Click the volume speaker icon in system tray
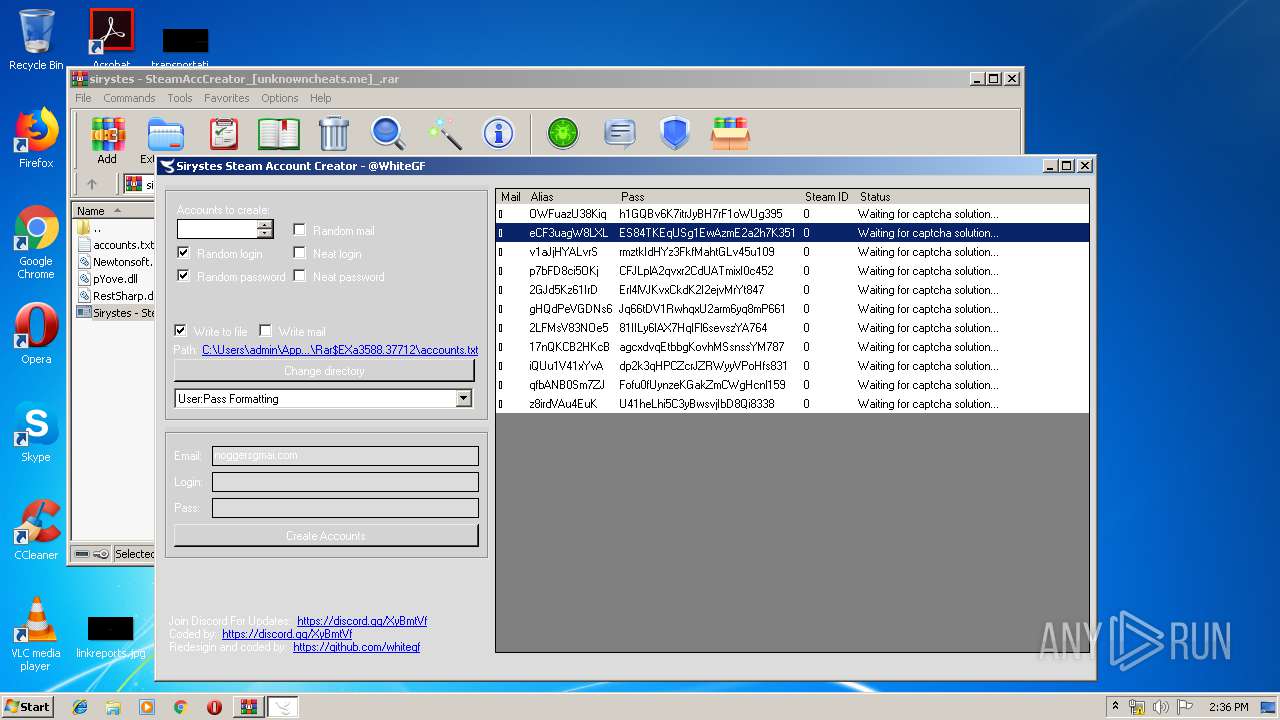This screenshot has height=720, width=1280. tap(1162, 707)
